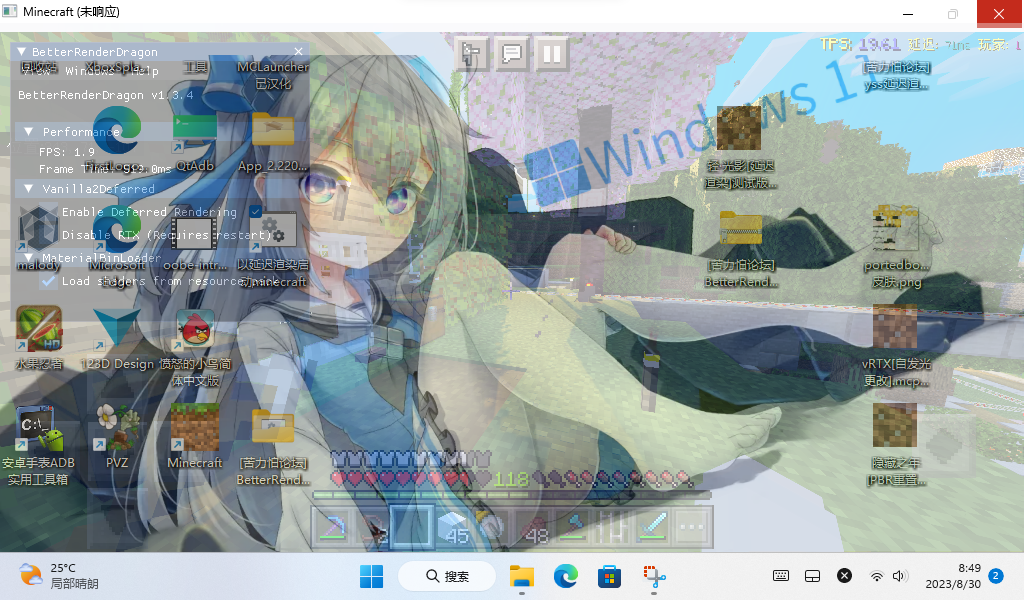
Task: Open the Minecraft grass block desktop shortcut
Action: pos(195,436)
